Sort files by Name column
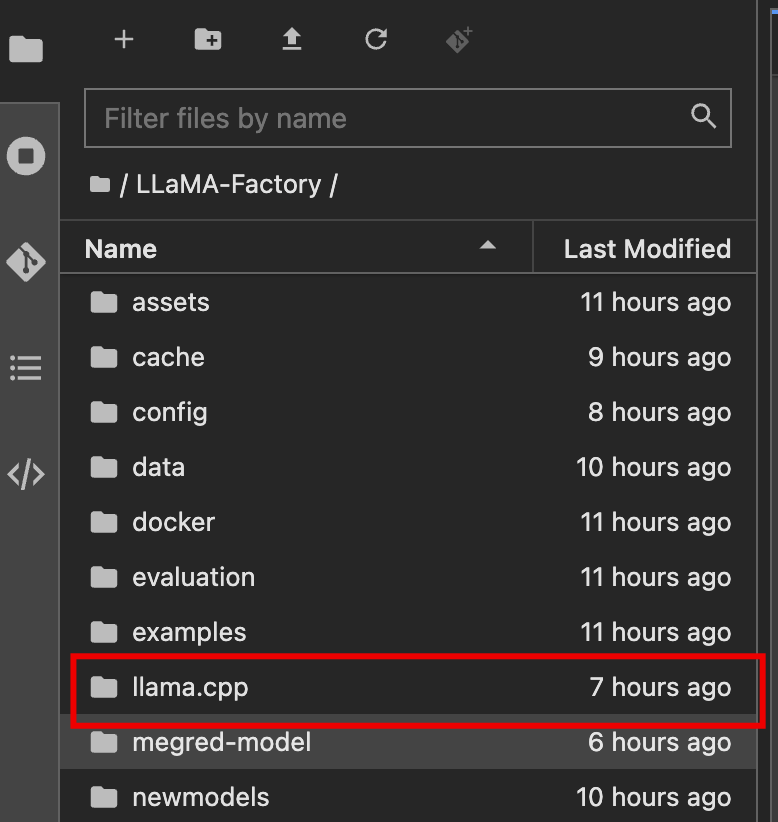778x822 pixels. [121, 249]
